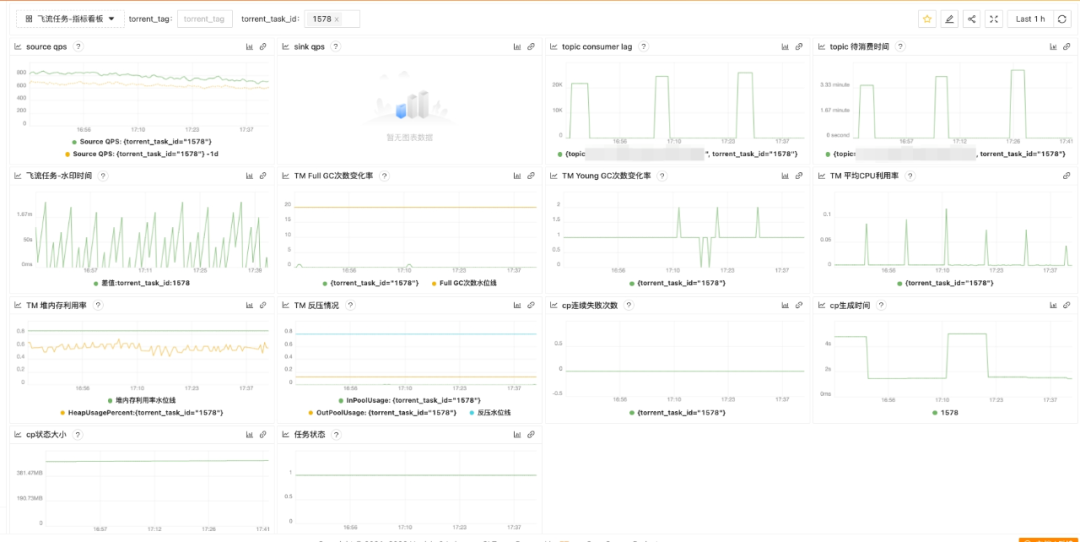Star this dashboard as favorite

pos(927,19)
